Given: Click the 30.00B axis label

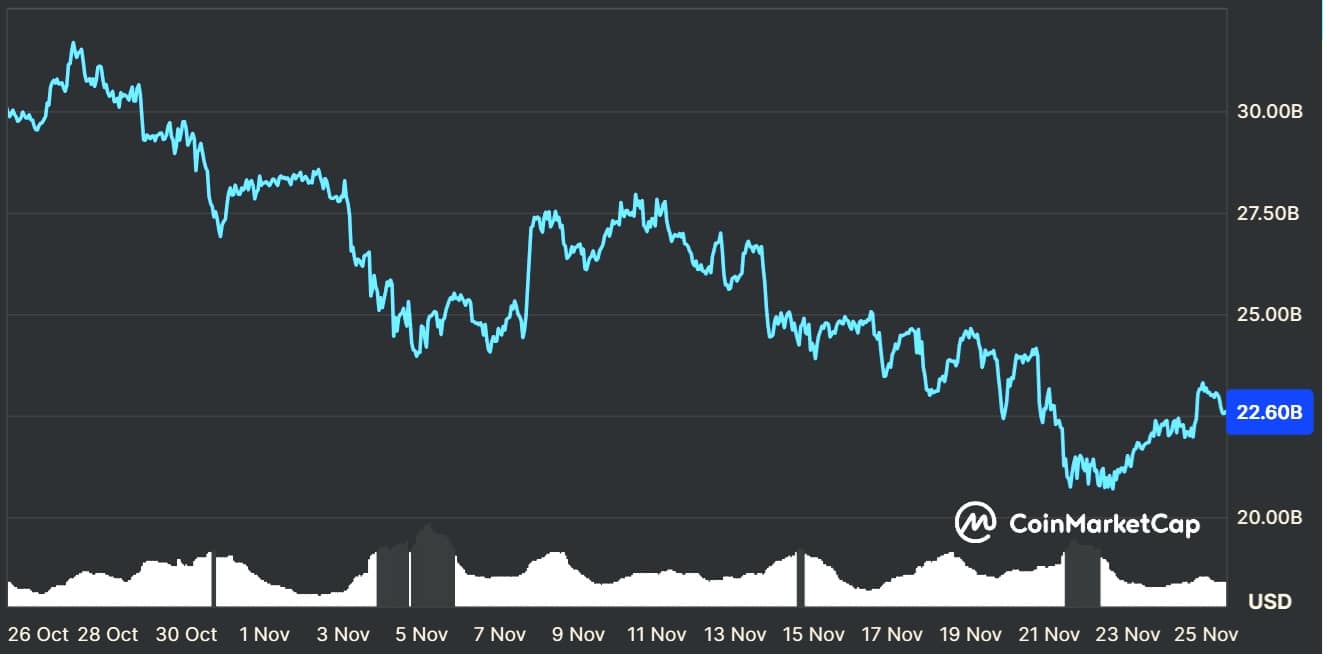Looking at the screenshot, I should click(x=1269, y=112).
